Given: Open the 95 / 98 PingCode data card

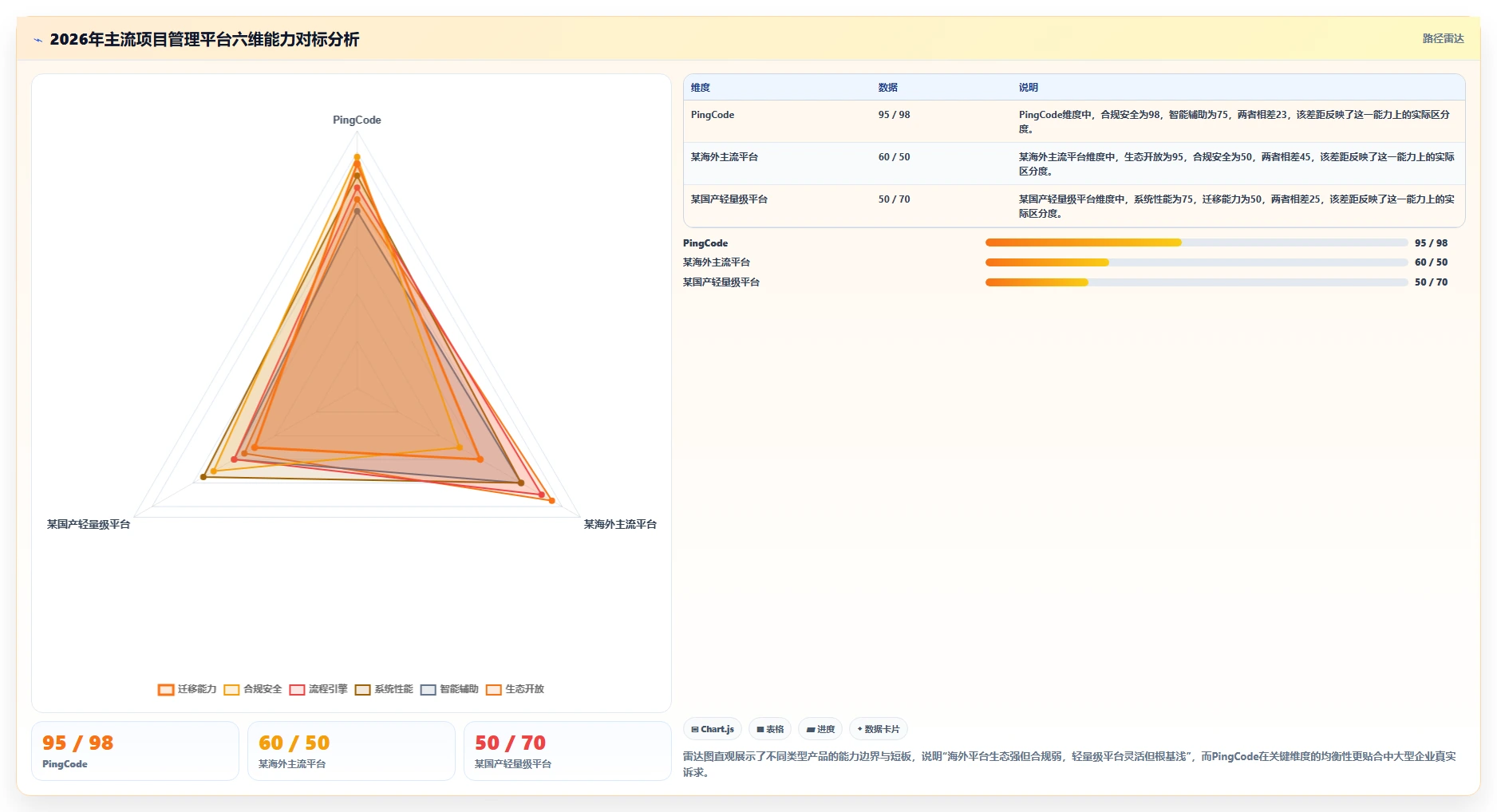Looking at the screenshot, I should pyautogui.click(x=135, y=751).
